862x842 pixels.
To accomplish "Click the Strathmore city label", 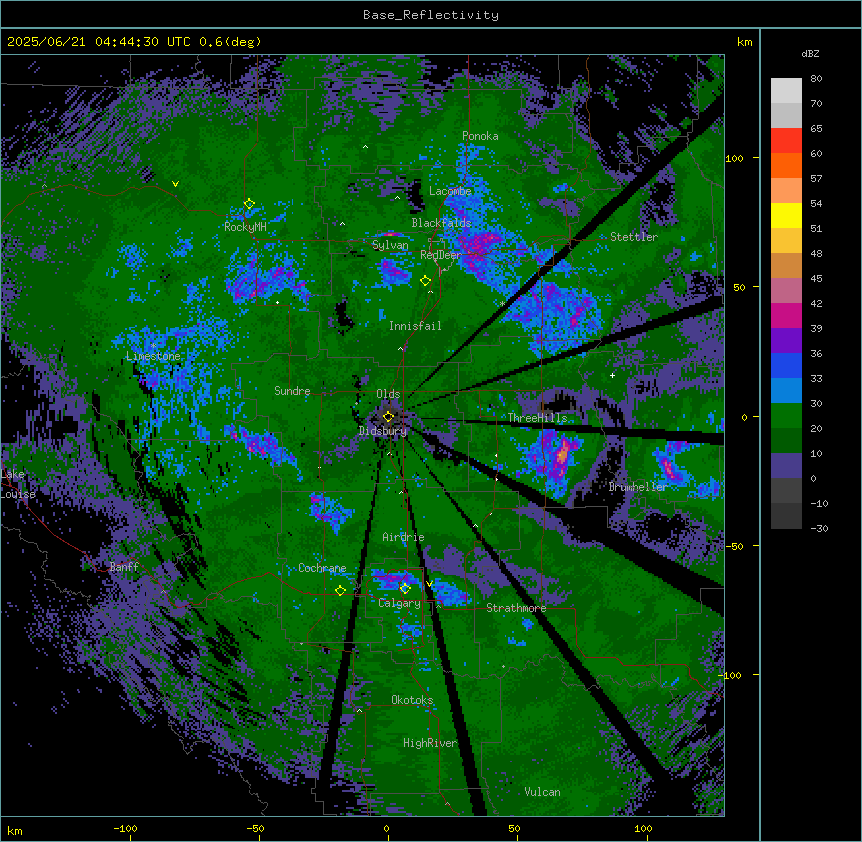I will (516, 608).
